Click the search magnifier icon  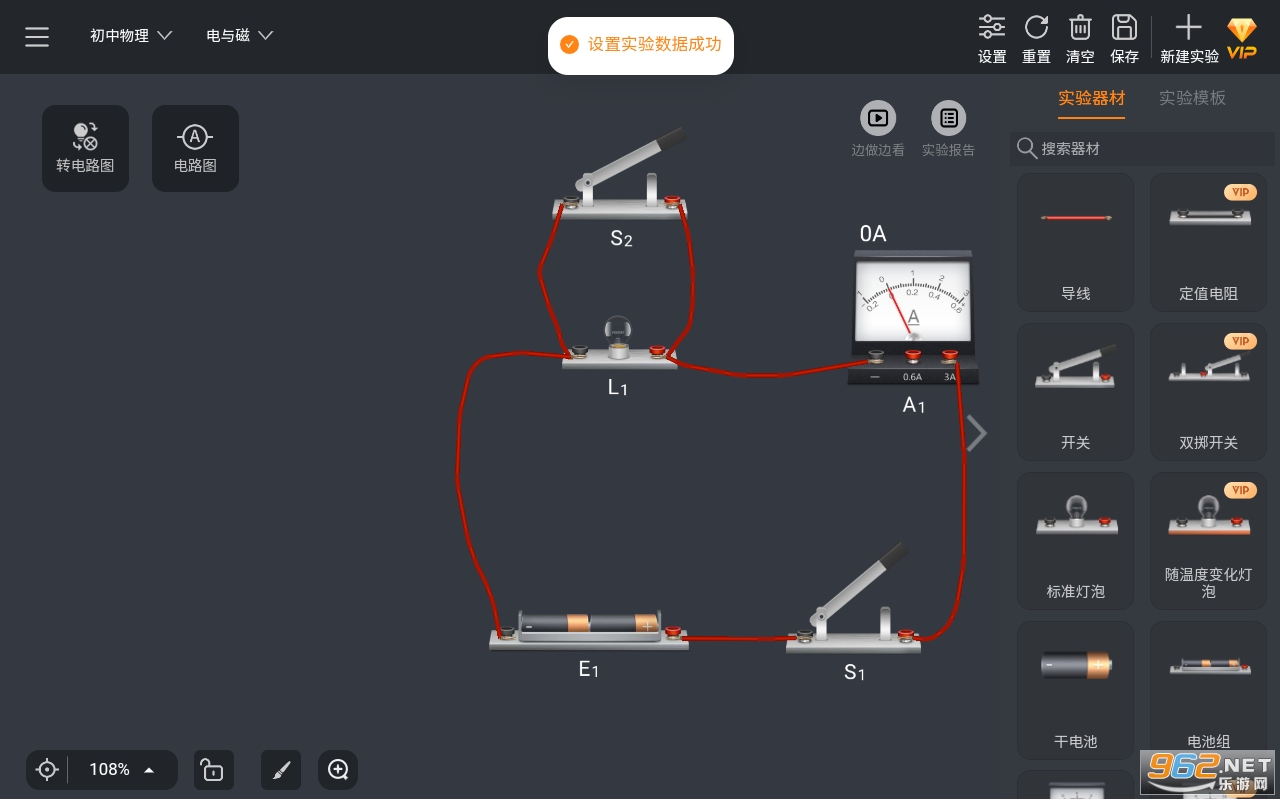coord(1026,148)
